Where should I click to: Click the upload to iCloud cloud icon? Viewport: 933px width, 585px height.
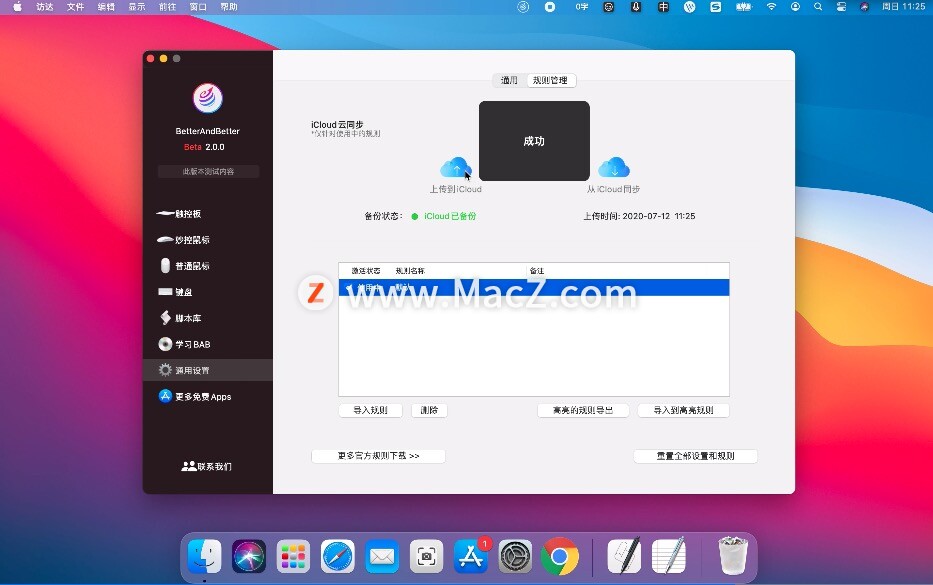(456, 167)
